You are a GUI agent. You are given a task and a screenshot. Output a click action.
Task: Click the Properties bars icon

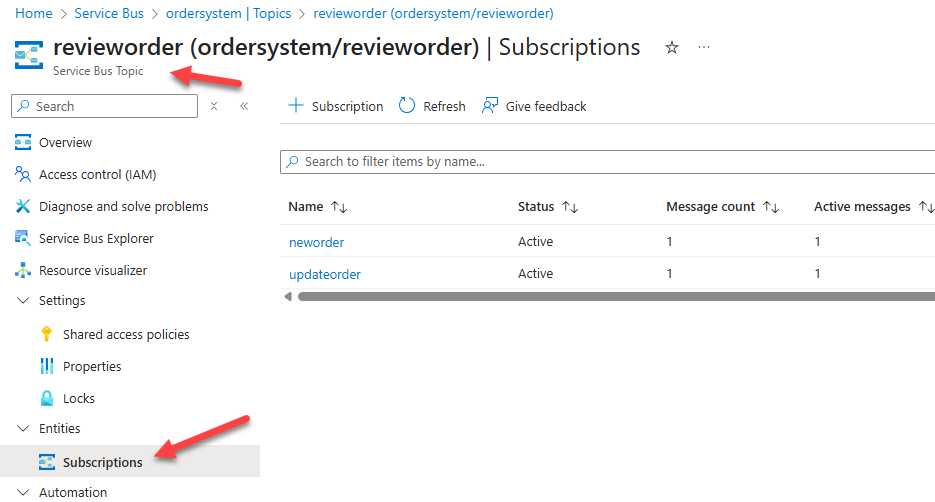(47, 366)
